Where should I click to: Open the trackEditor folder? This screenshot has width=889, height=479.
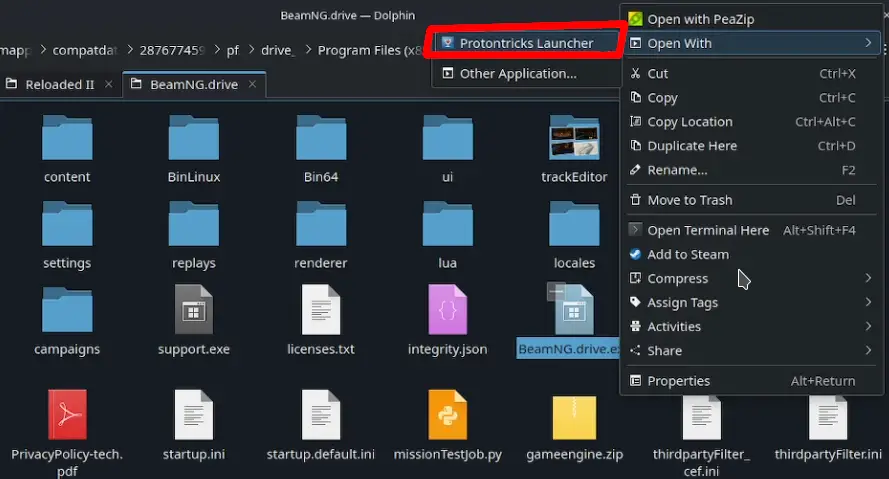[x=574, y=138]
